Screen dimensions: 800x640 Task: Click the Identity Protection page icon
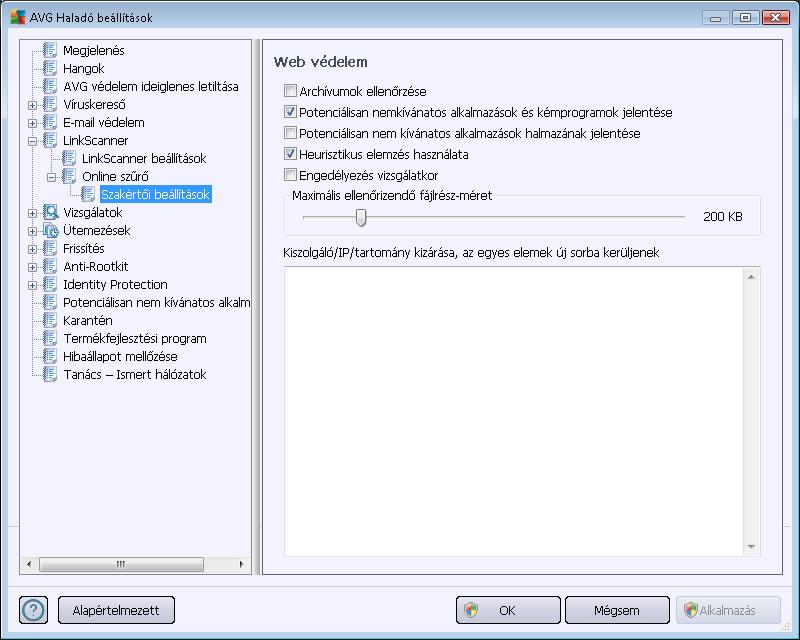point(50,284)
